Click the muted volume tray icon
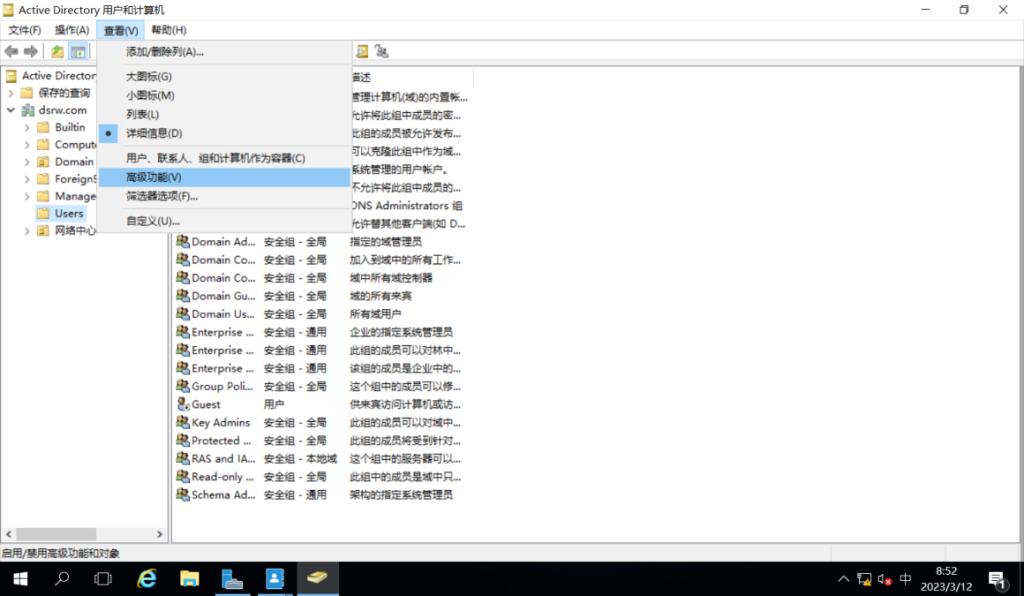The image size is (1024, 596). click(885, 579)
